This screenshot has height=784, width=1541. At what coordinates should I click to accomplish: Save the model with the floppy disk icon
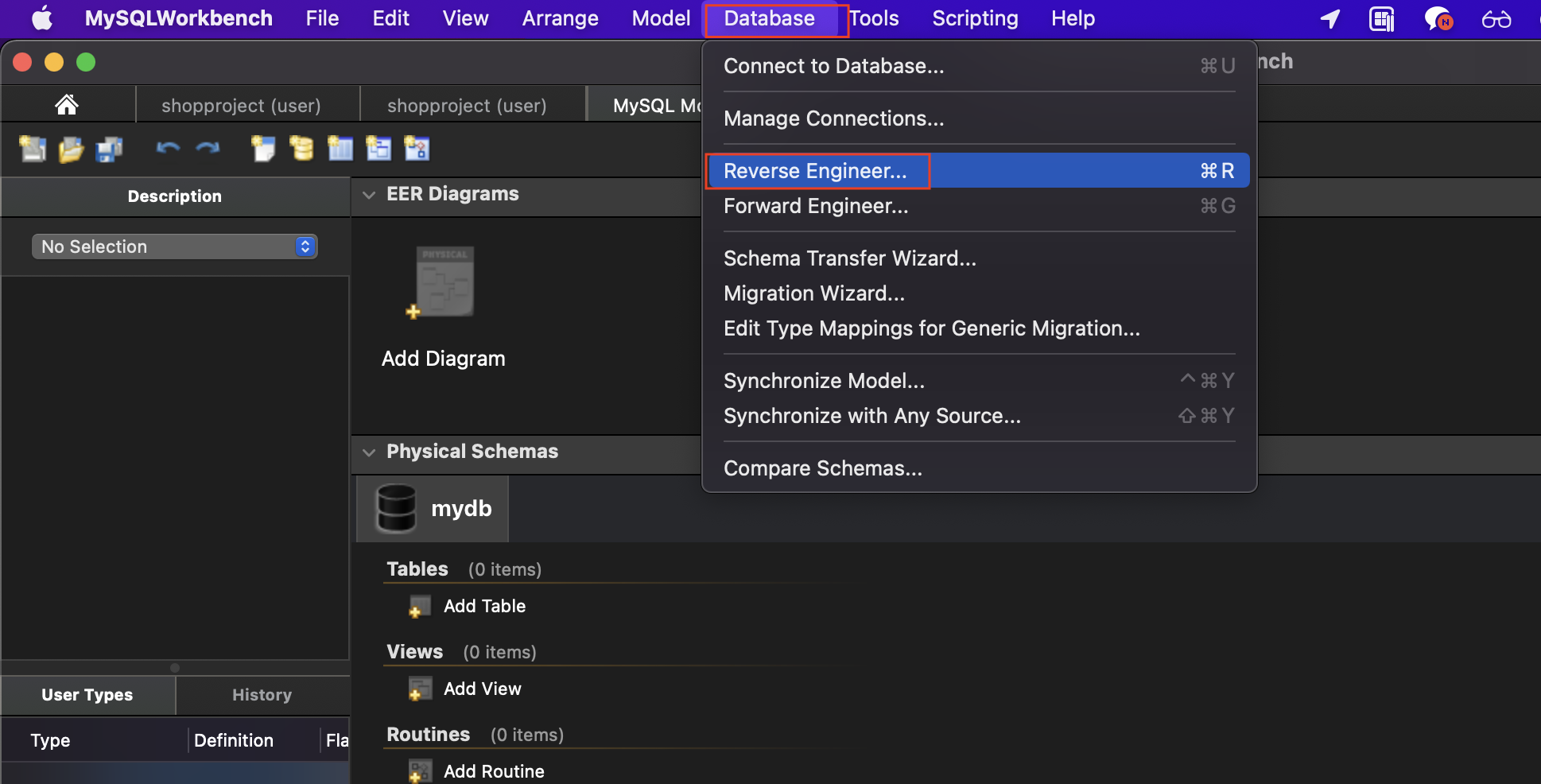click(x=109, y=149)
